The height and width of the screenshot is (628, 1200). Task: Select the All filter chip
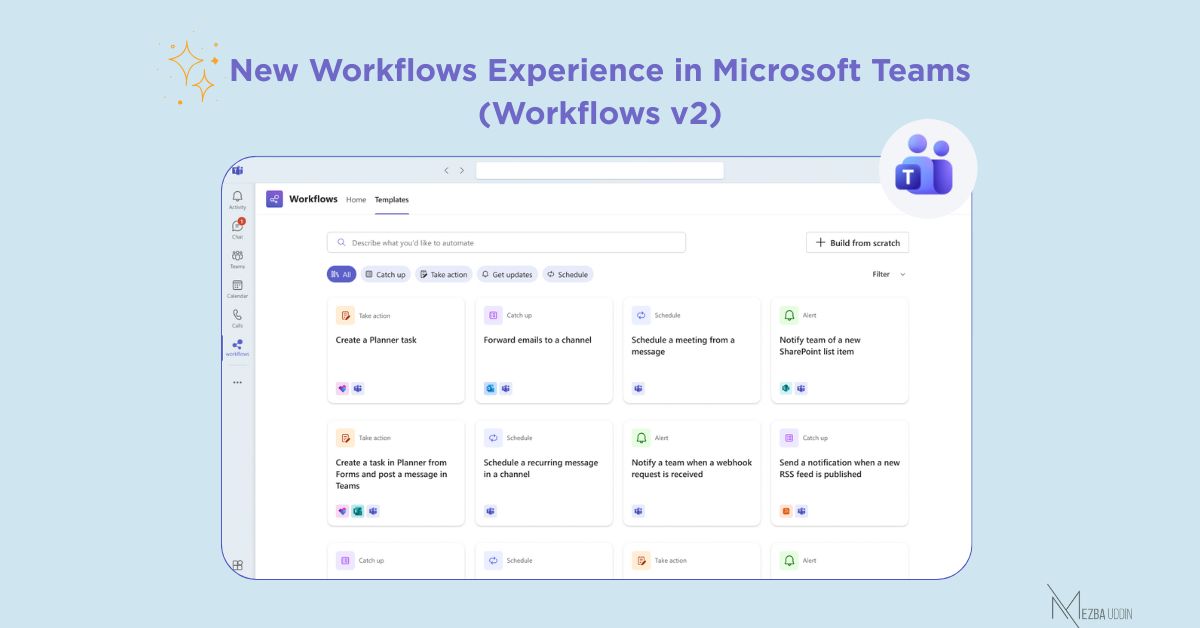(341, 274)
